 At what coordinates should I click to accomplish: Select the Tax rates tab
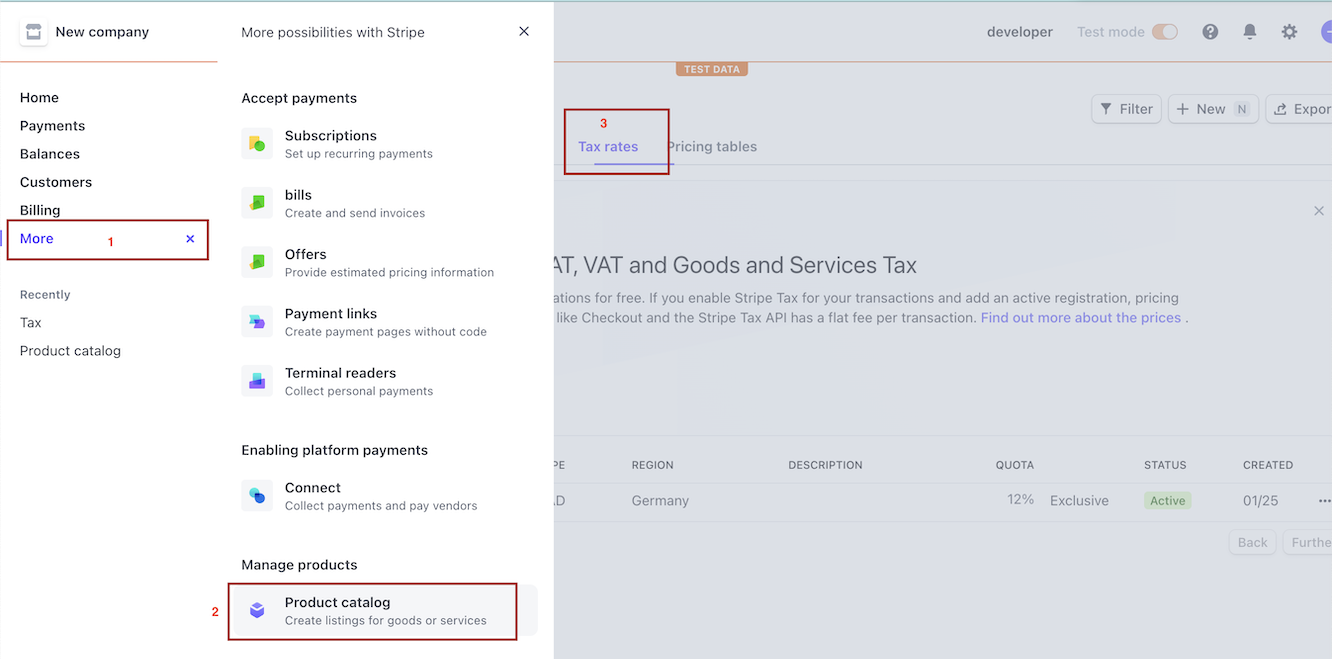(608, 146)
